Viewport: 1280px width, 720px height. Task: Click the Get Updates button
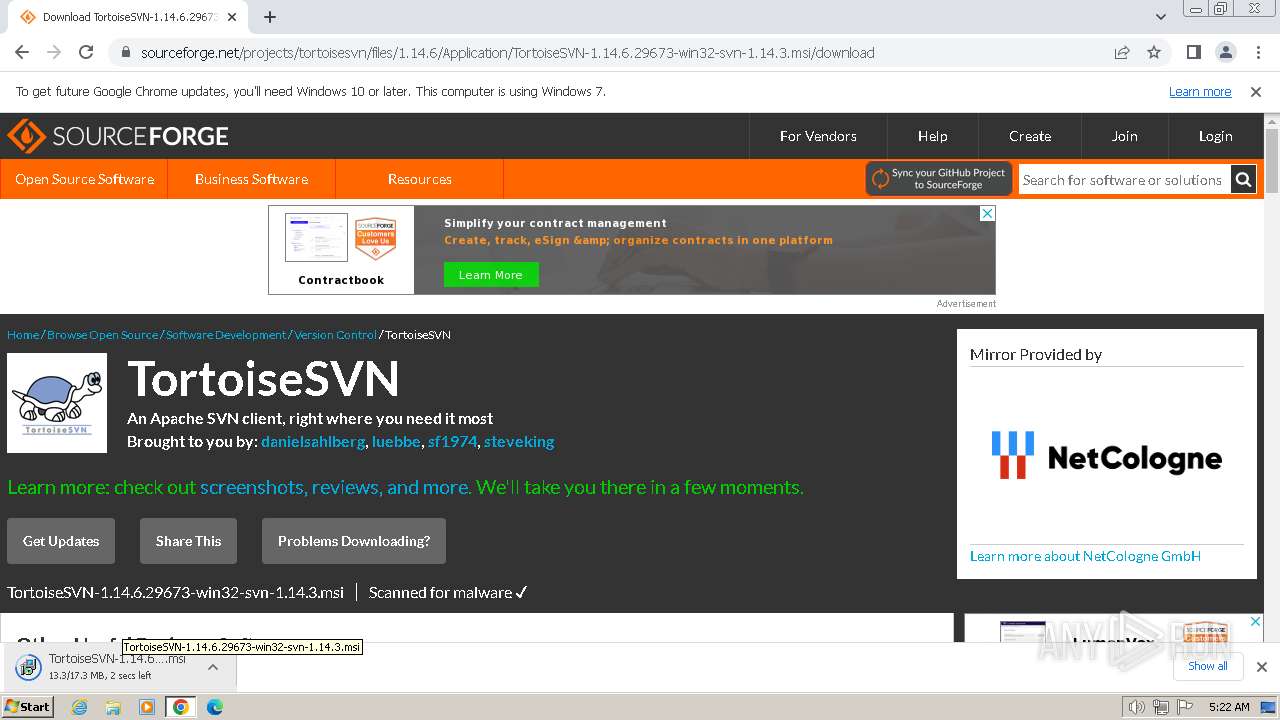[x=61, y=541]
